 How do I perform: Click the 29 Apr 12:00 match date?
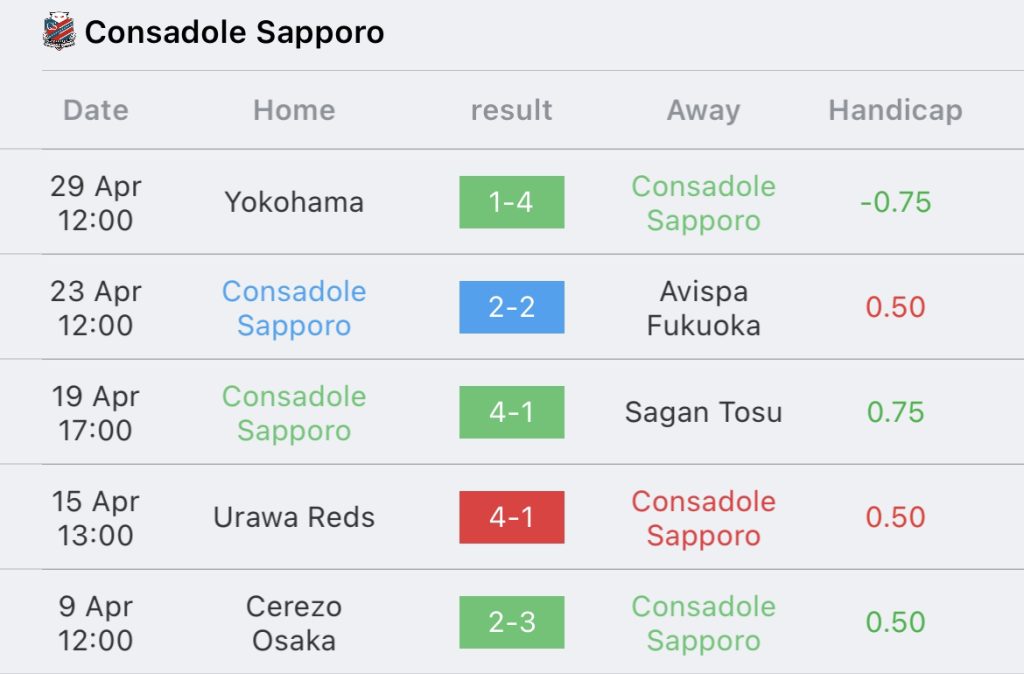pyautogui.click(x=96, y=203)
